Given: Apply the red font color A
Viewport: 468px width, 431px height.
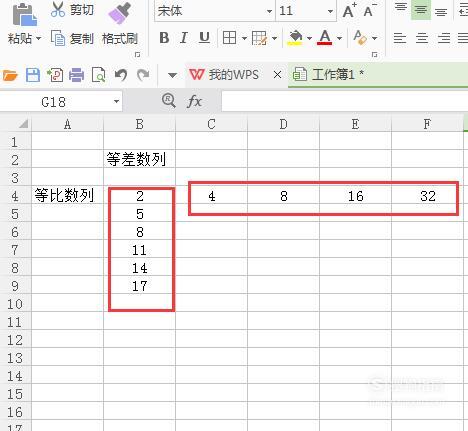Looking at the screenshot, I should (x=325, y=37).
